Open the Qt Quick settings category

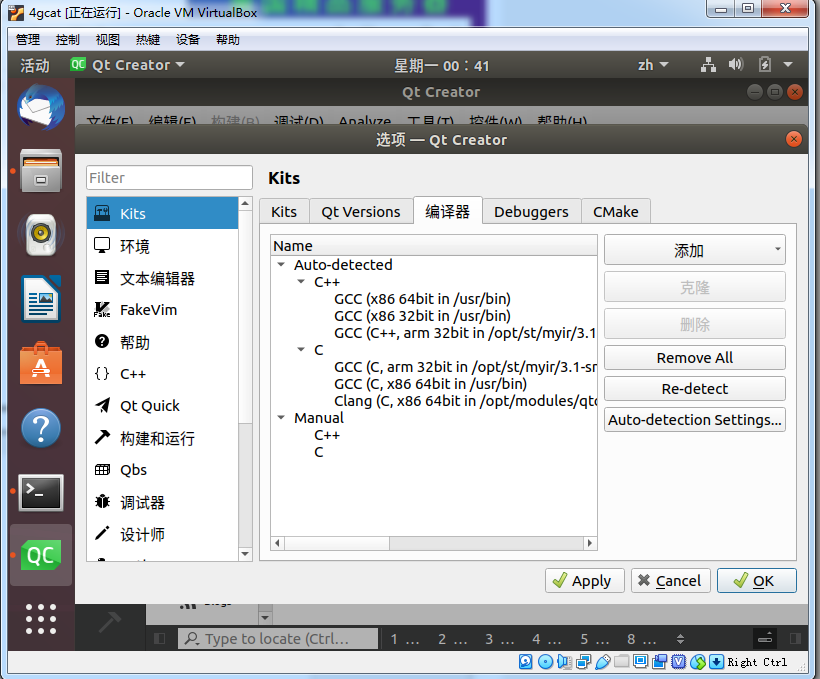tap(162, 406)
